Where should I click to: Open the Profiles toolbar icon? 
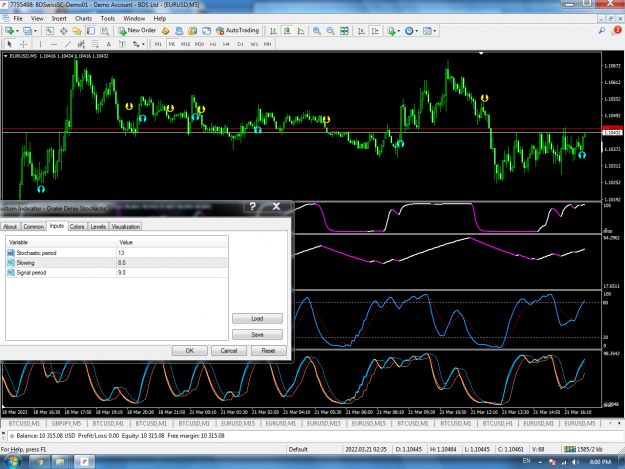[x=27, y=31]
